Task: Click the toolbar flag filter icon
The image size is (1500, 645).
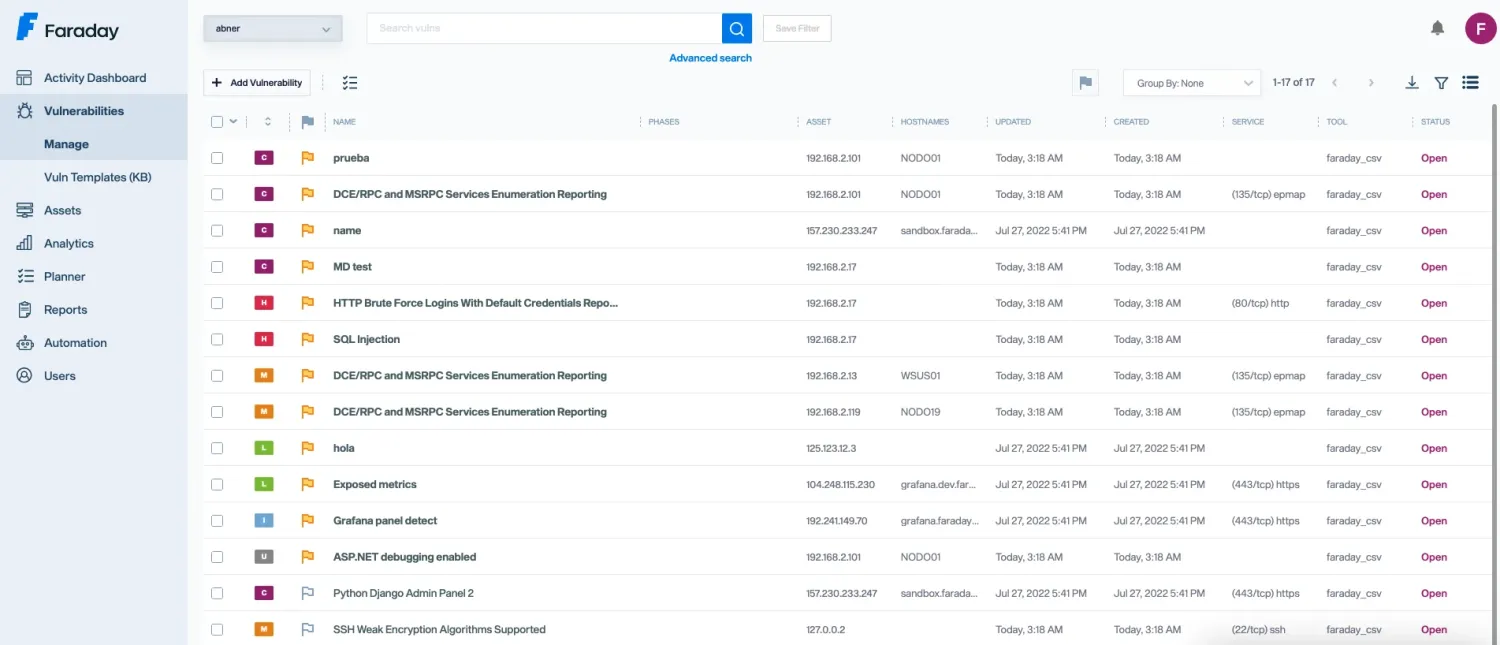Action: coord(1085,83)
